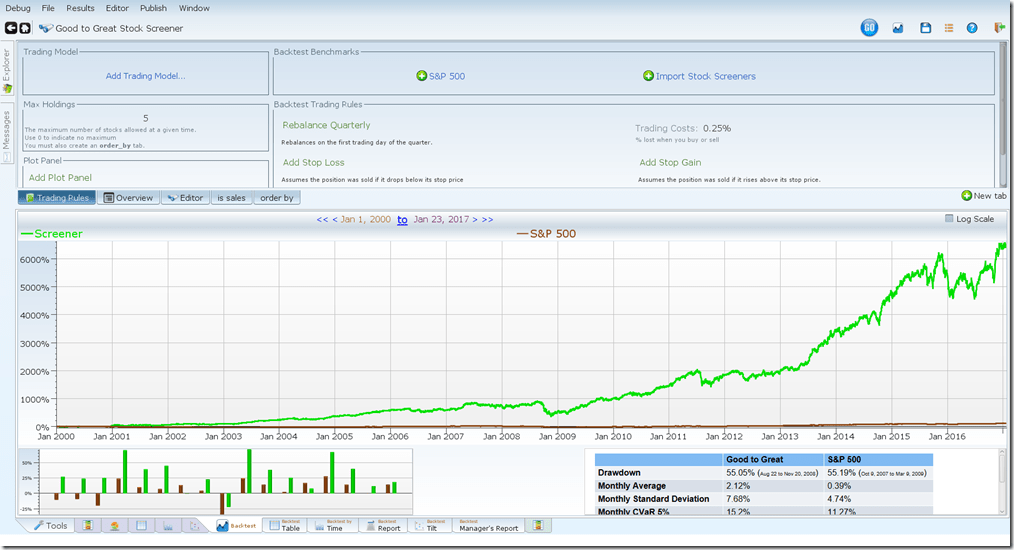Click the Max Holdings value 5

click(x=146, y=118)
